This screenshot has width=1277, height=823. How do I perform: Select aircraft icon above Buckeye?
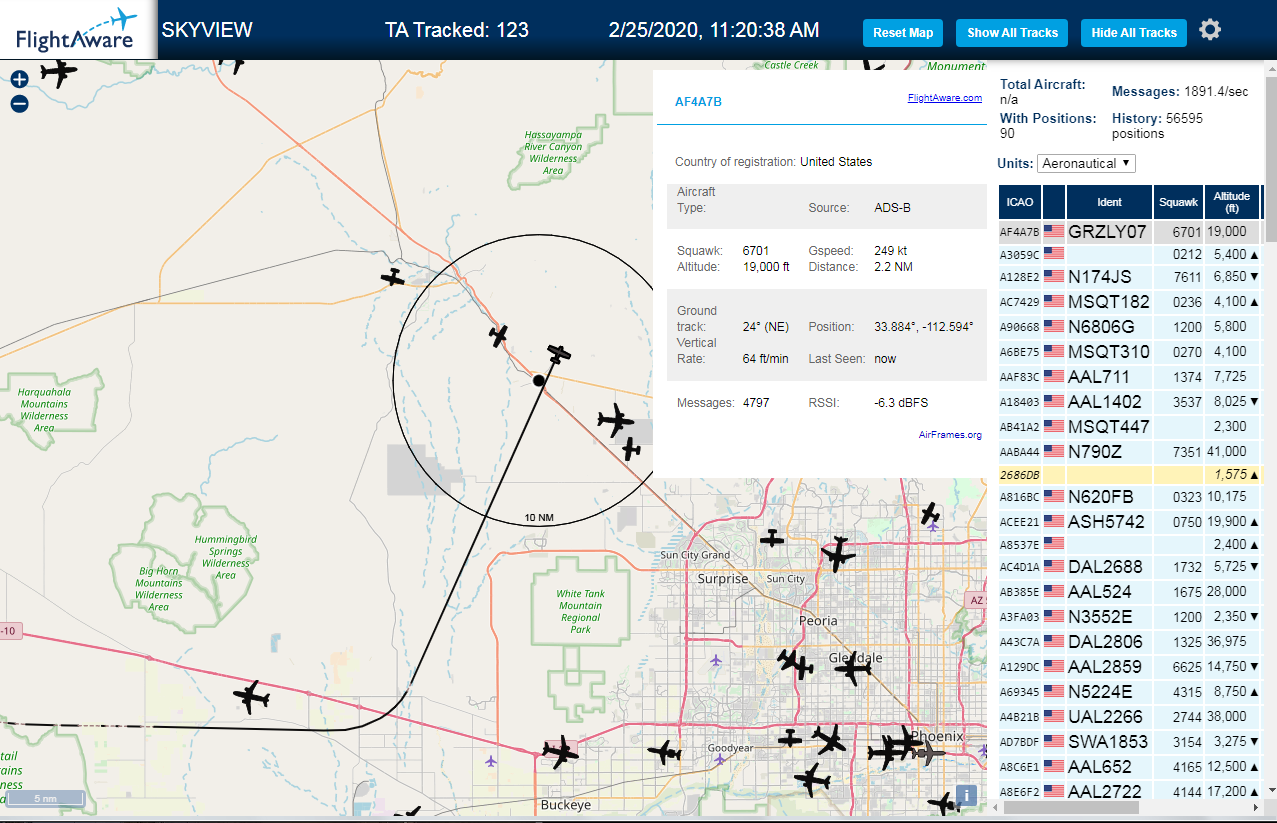pos(559,750)
